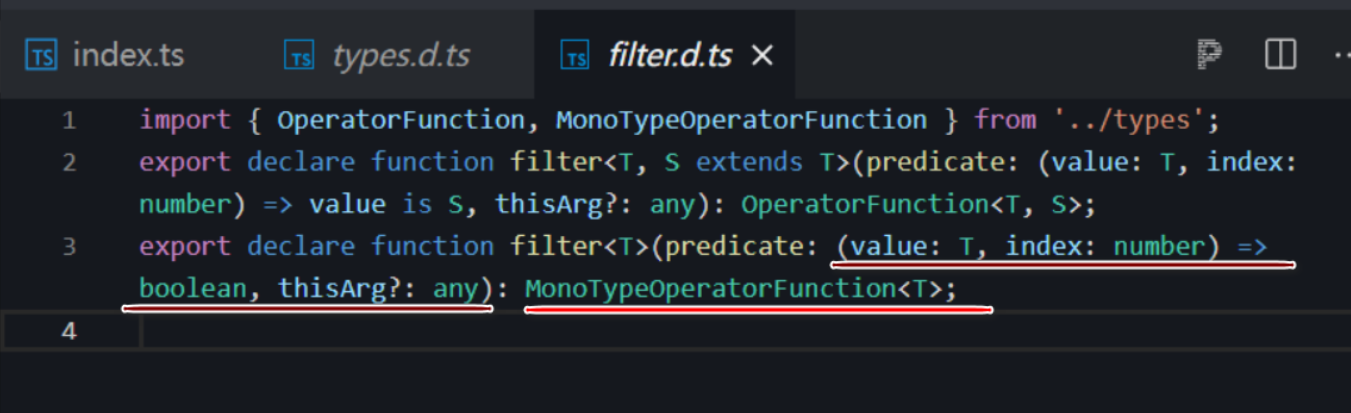Click line number 2 in the gutter

[68, 162]
